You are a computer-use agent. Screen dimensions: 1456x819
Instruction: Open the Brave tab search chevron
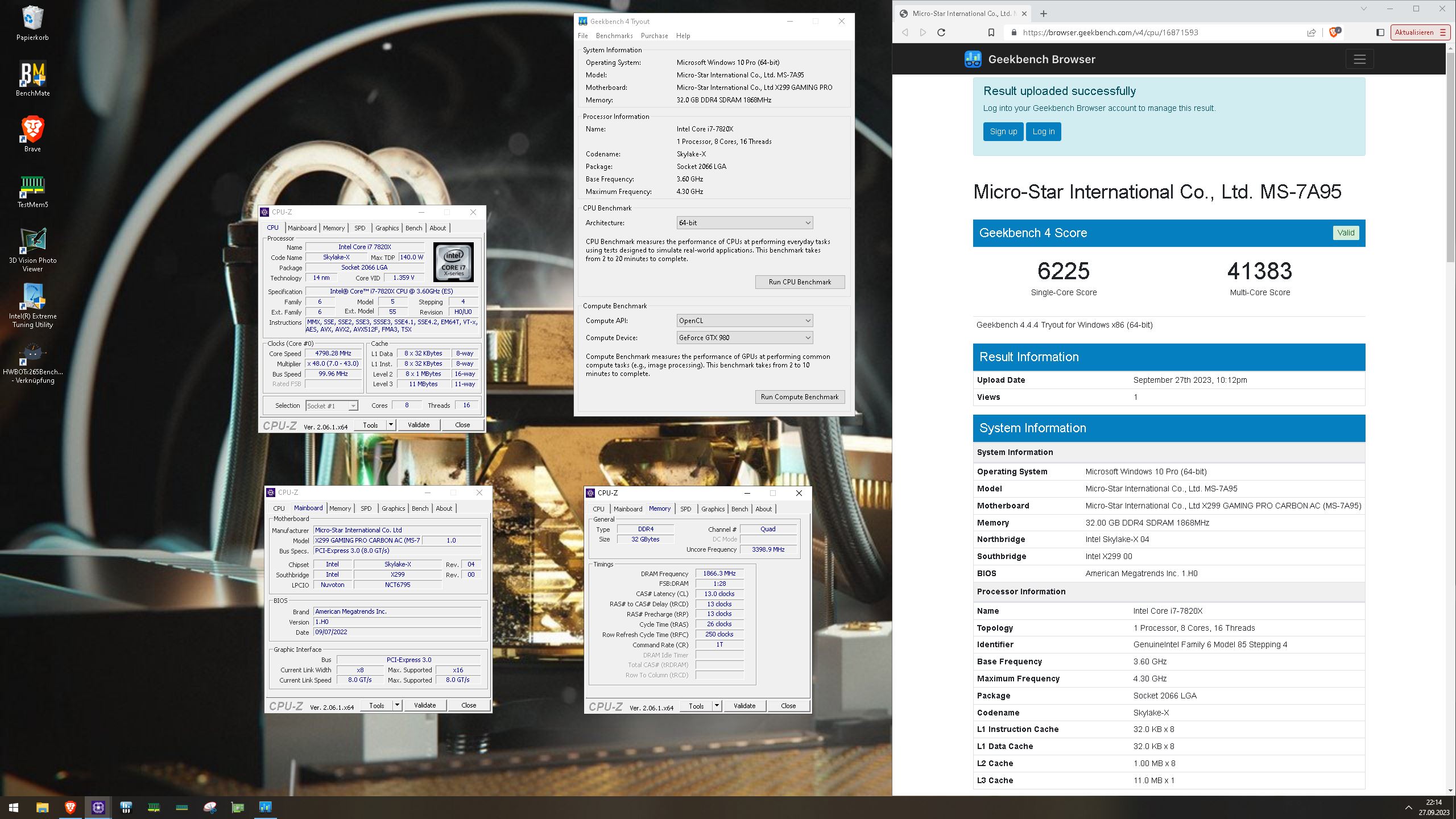pos(1363,9)
